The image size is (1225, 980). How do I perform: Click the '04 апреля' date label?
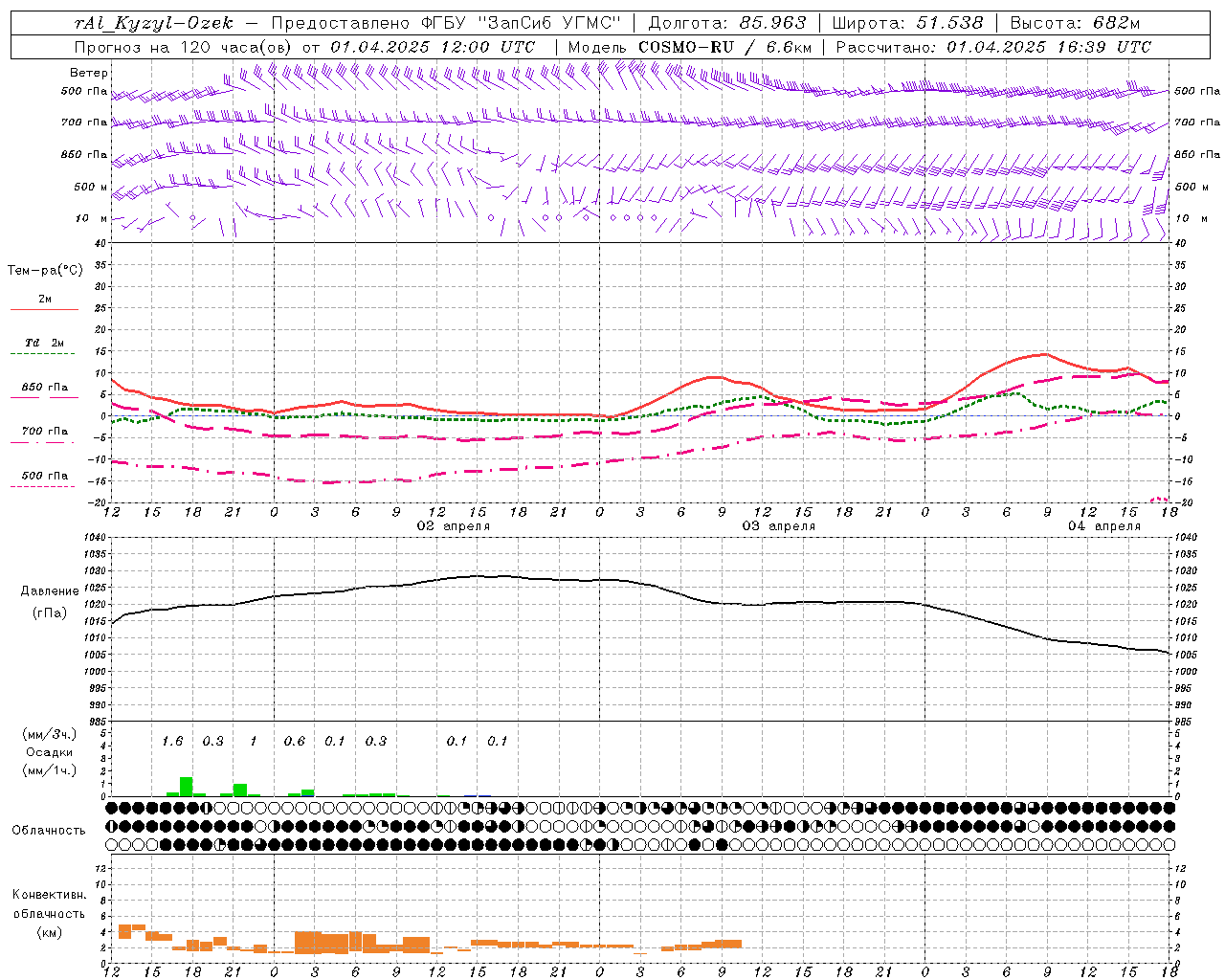1104,526
